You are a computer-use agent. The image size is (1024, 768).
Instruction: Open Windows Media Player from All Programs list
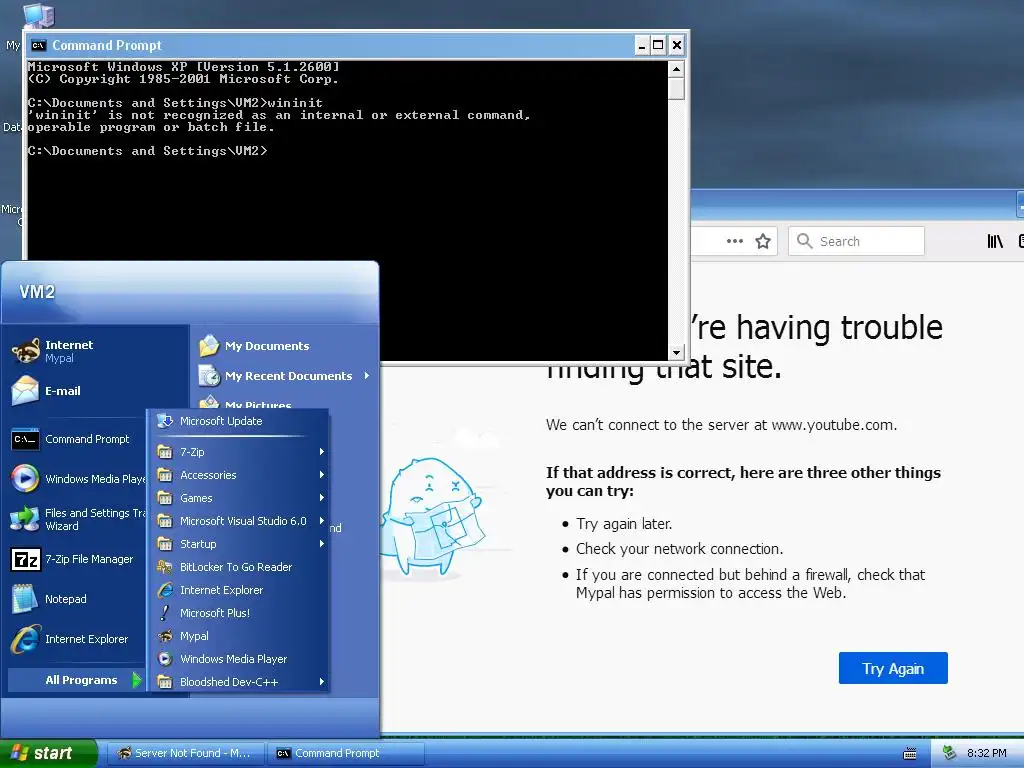pos(240,659)
